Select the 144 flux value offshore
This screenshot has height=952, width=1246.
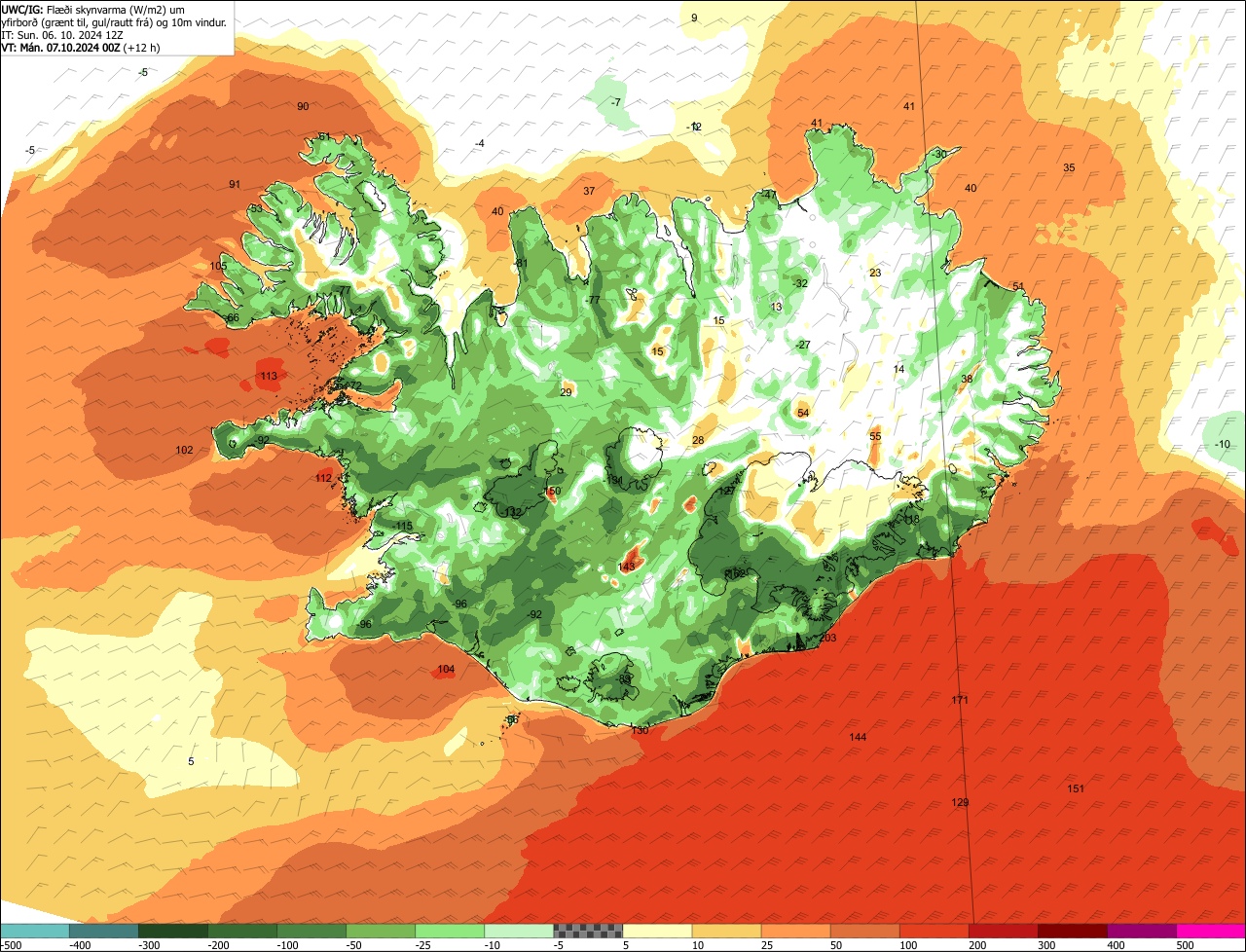858,737
